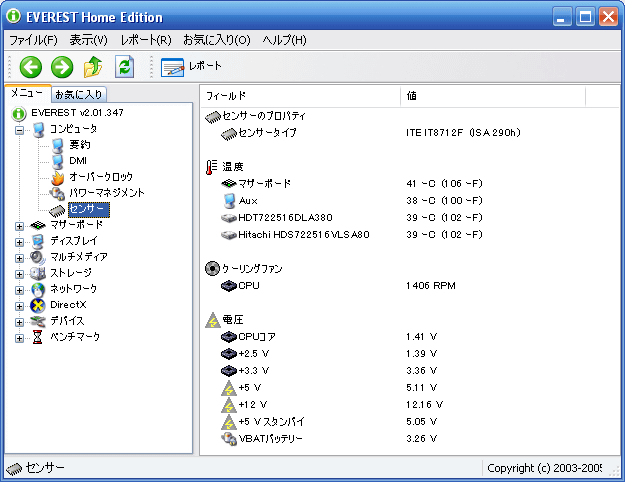Select パワーマネジメント in the tree
Viewport: 625px width, 482px height.
(106, 193)
